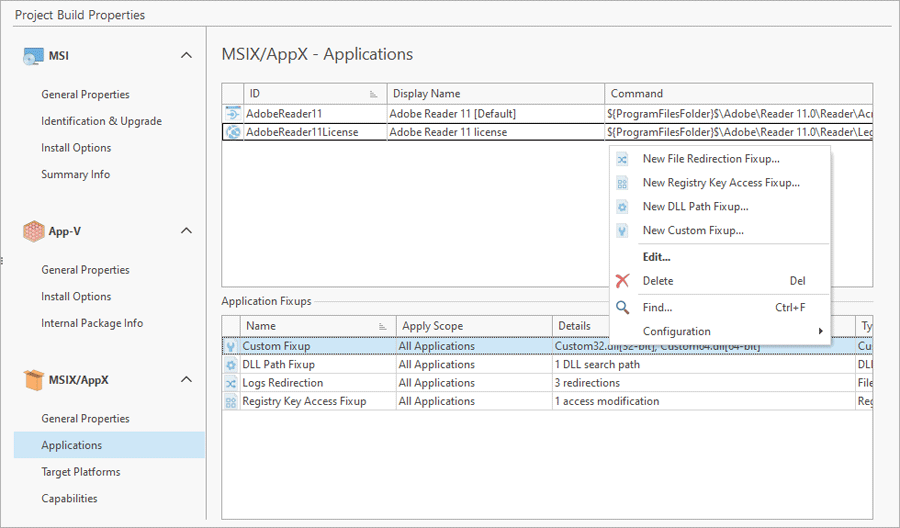Click the AdobeReader11 row icon
This screenshot has height=528, width=900.
tap(233, 114)
